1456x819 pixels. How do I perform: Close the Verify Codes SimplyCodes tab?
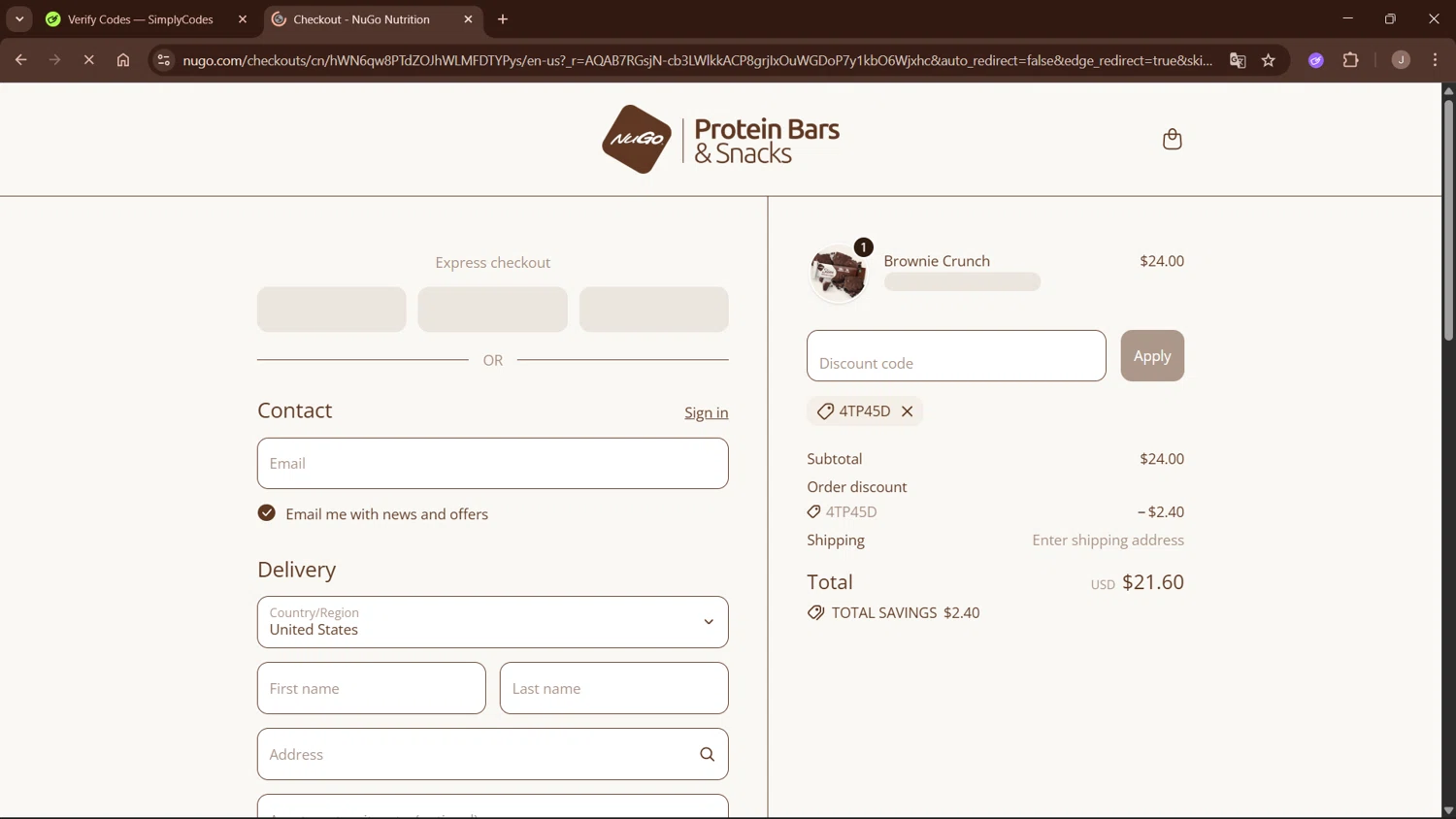pos(243,19)
